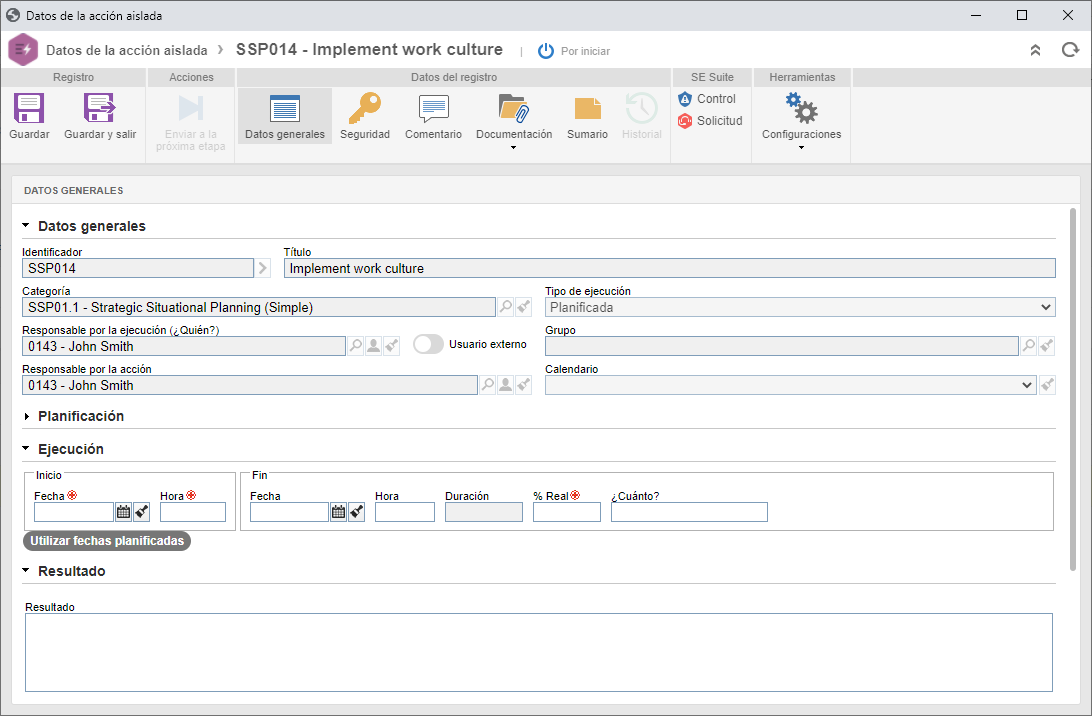The image size is (1092, 716).
Task: Search Grupo with magnifier icon
Action: tap(1028, 345)
